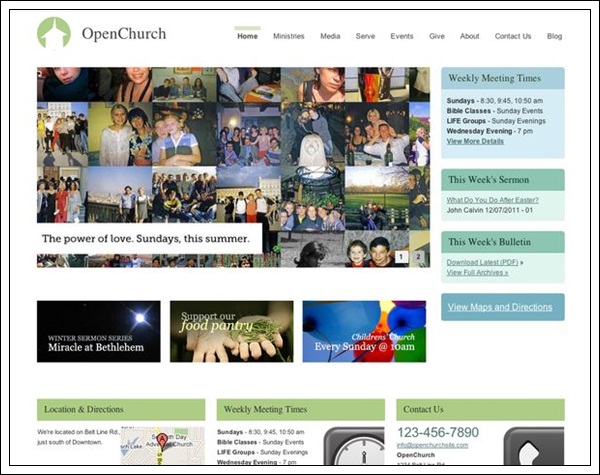The image size is (600, 475).
Task: Select the Give menu item
Action: click(x=437, y=36)
